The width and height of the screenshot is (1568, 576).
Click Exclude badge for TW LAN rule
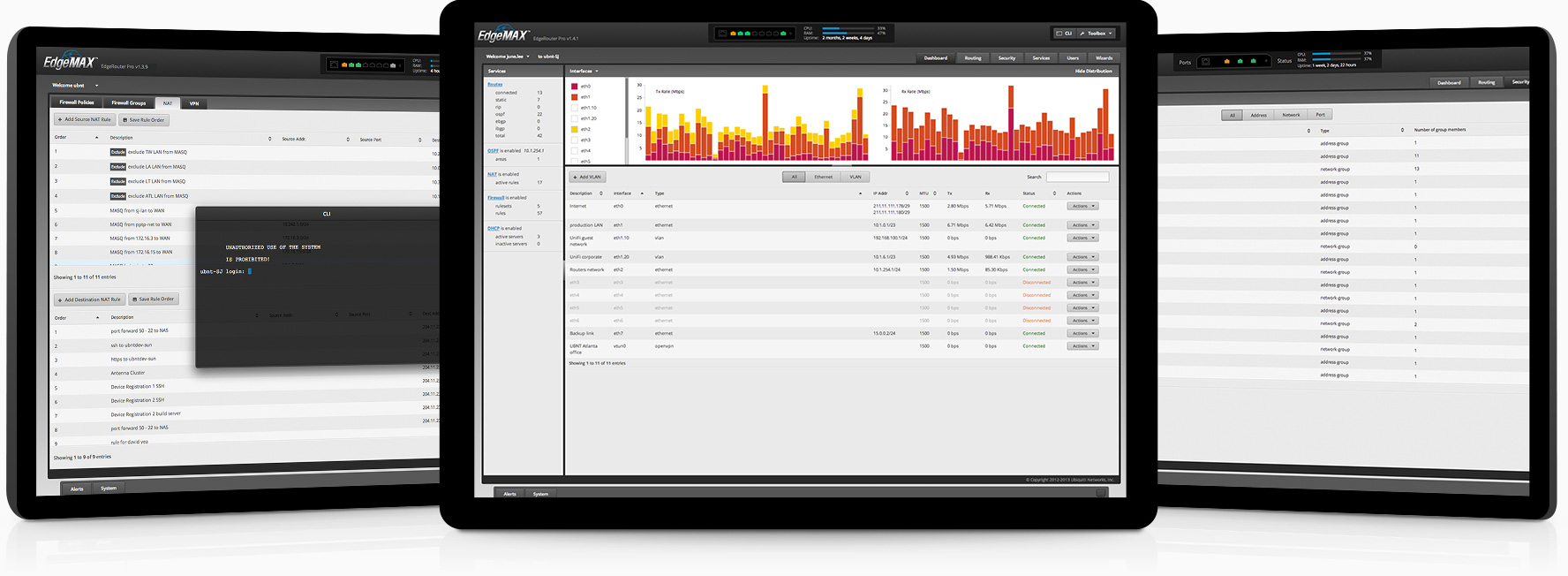117,152
